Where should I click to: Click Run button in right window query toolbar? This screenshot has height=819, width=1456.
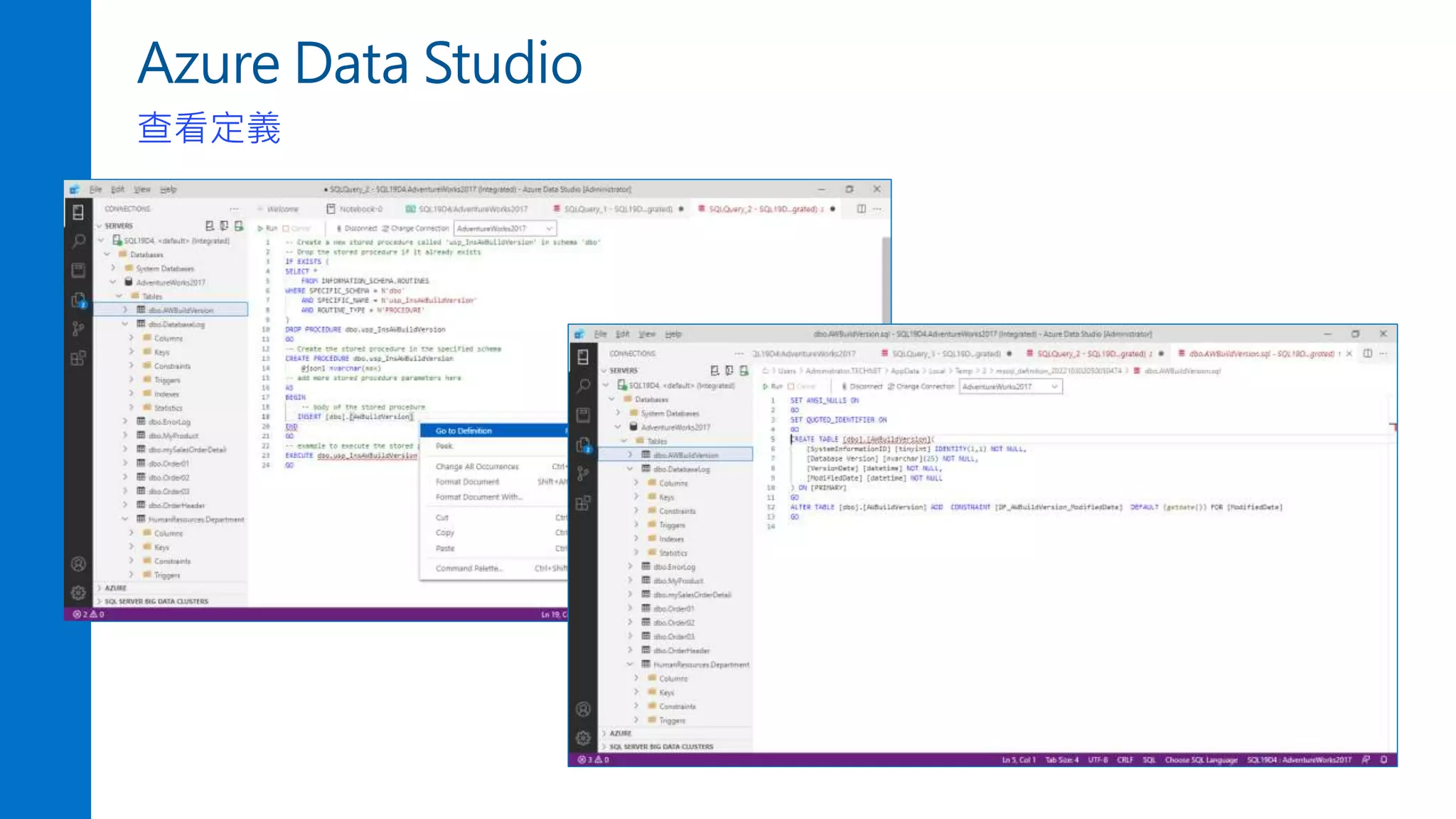[773, 387]
